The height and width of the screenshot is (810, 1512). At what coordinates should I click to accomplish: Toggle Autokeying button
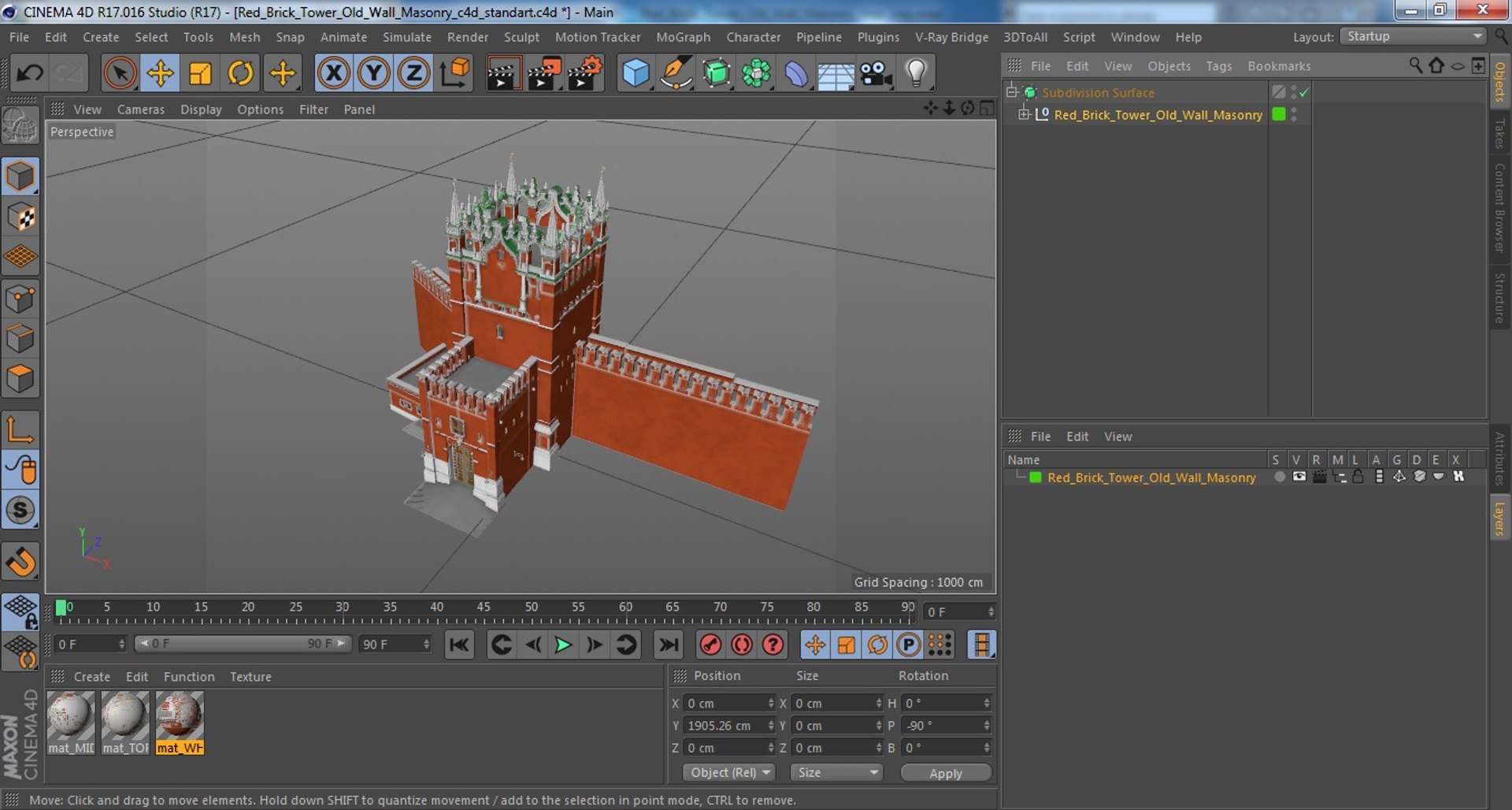coord(742,645)
